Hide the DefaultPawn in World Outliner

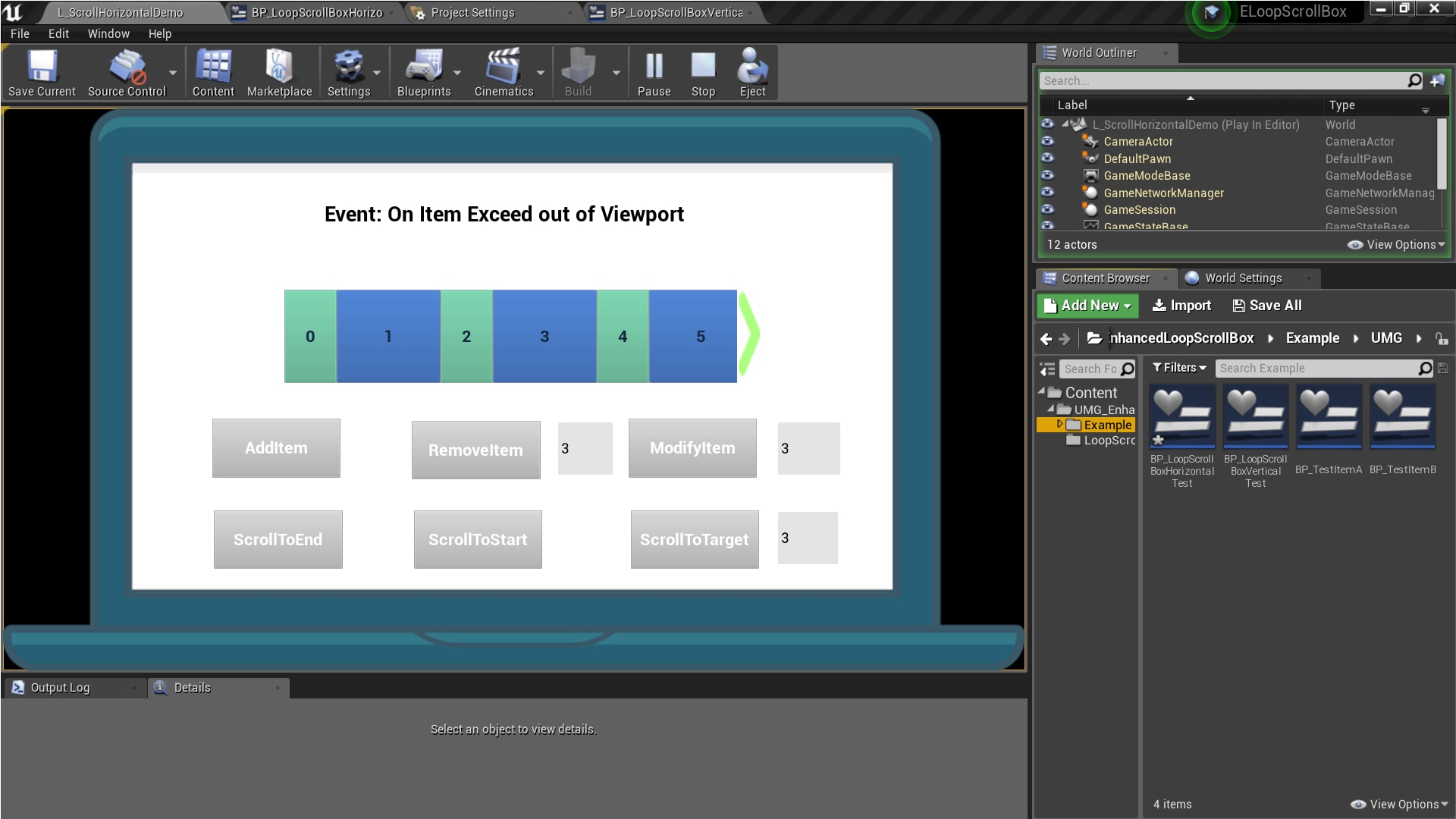pos(1048,158)
